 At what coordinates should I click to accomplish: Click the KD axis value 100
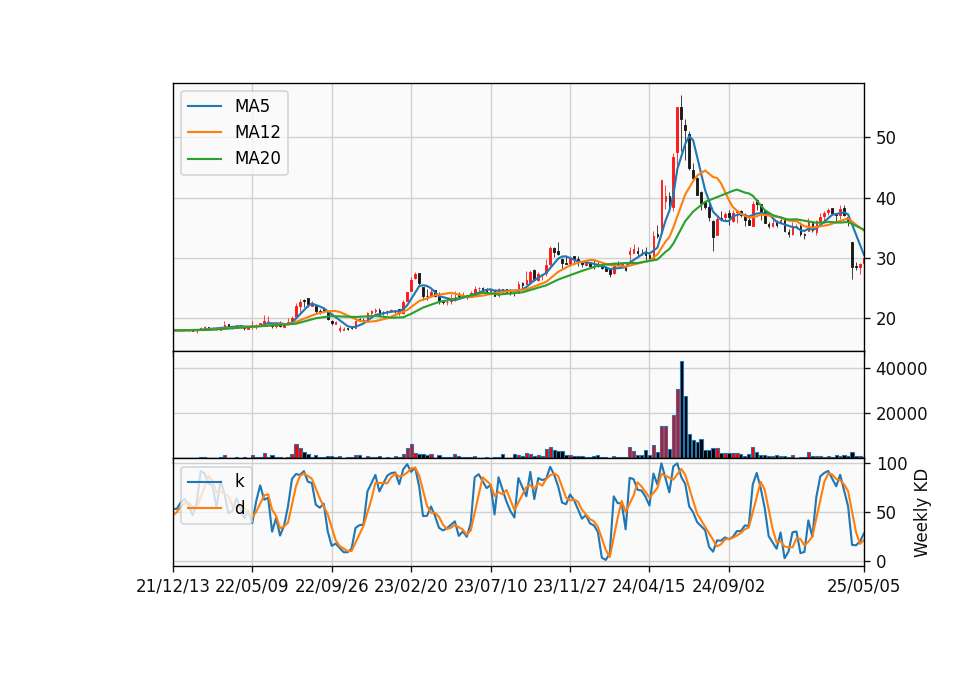pyautogui.click(x=891, y=464)
